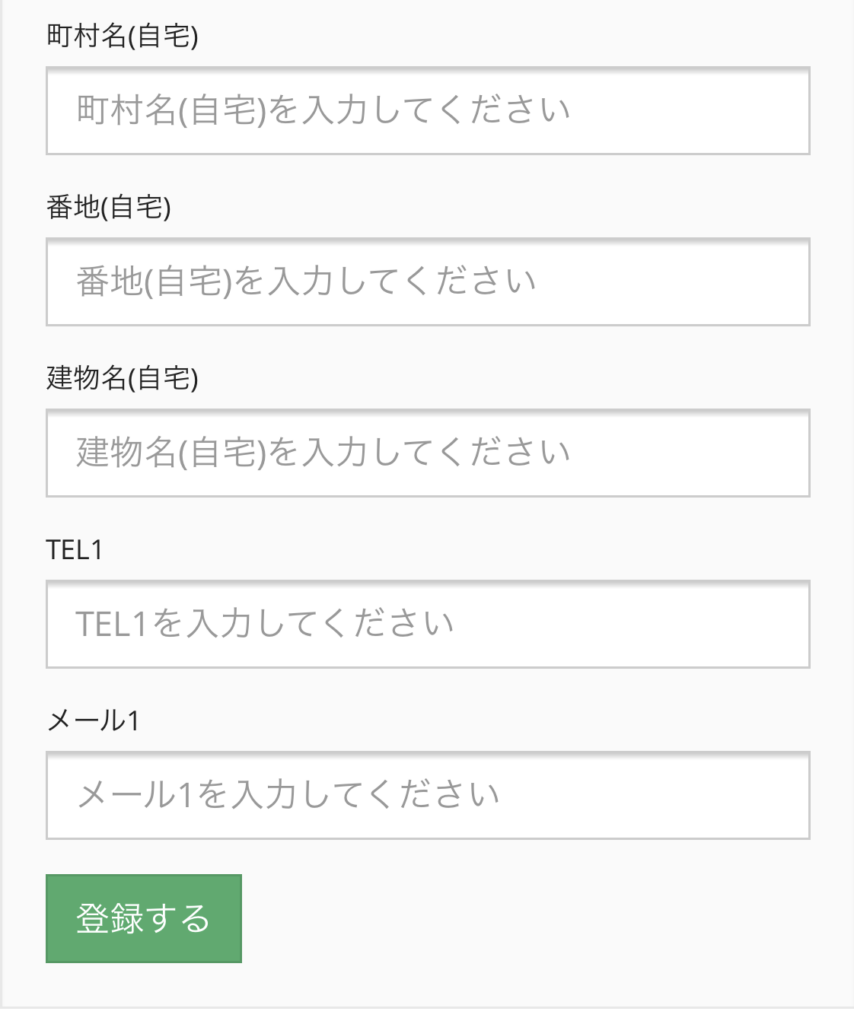Click placeholder 町村名(自宅)を入力してください
The height and width of the screenshot is (1024, 854).
tap(323, 110)
